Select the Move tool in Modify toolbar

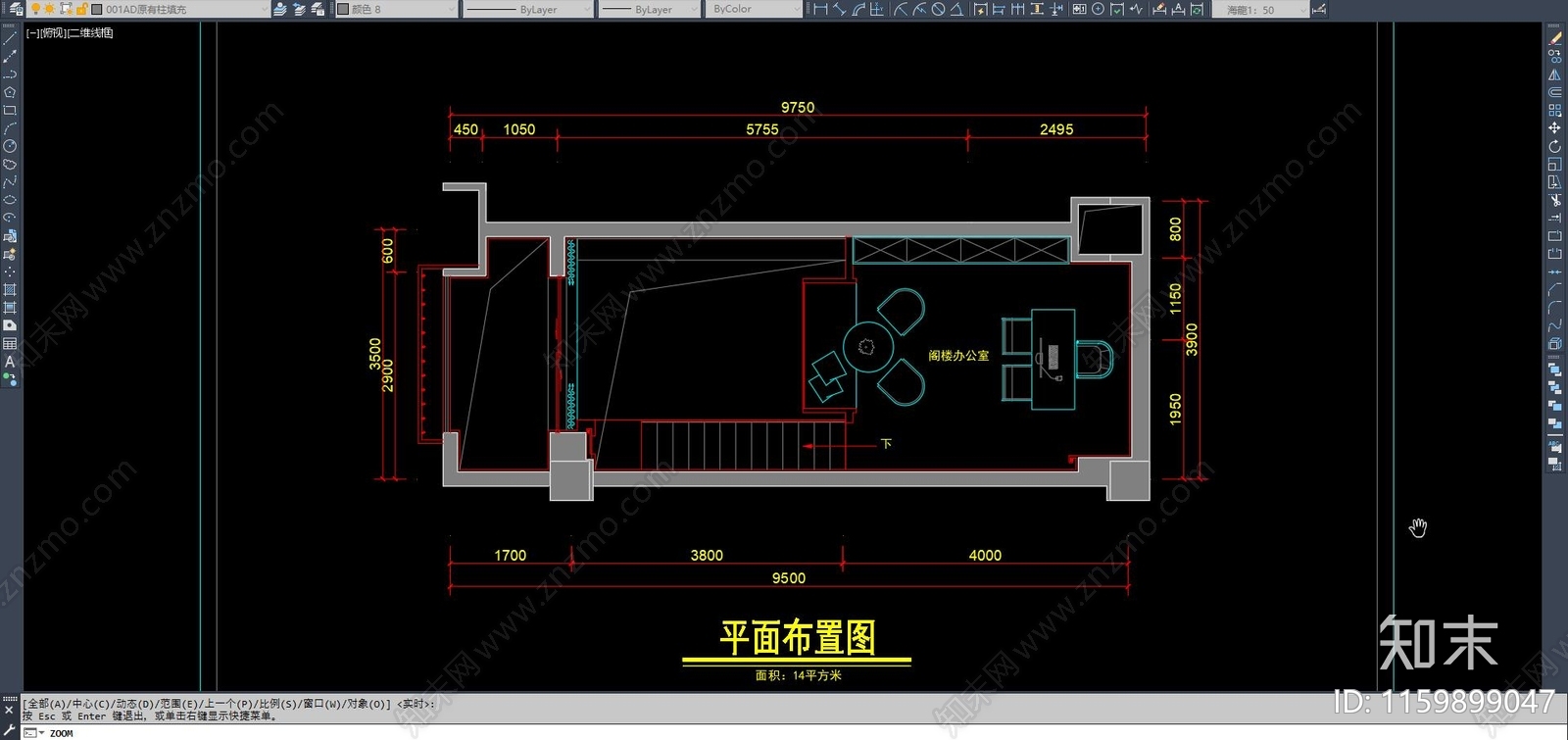1554,127
